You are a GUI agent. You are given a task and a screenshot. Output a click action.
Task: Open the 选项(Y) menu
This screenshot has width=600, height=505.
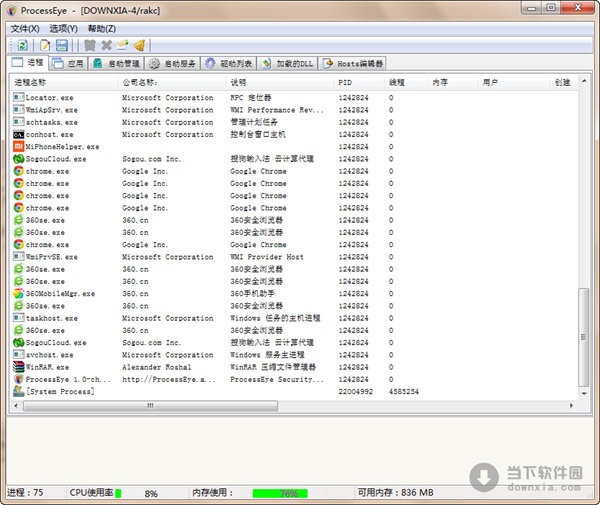point(64,29)
